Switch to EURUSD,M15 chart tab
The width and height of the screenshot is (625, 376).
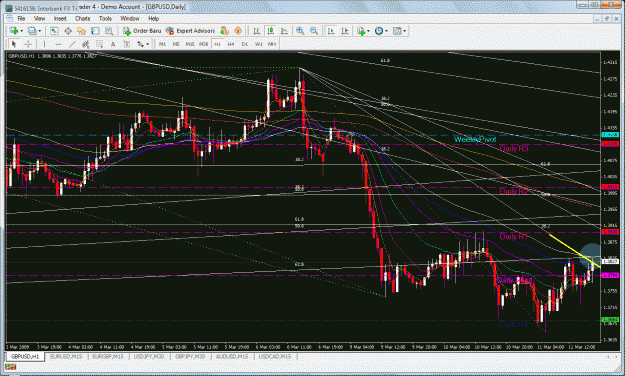pos(66,356)
